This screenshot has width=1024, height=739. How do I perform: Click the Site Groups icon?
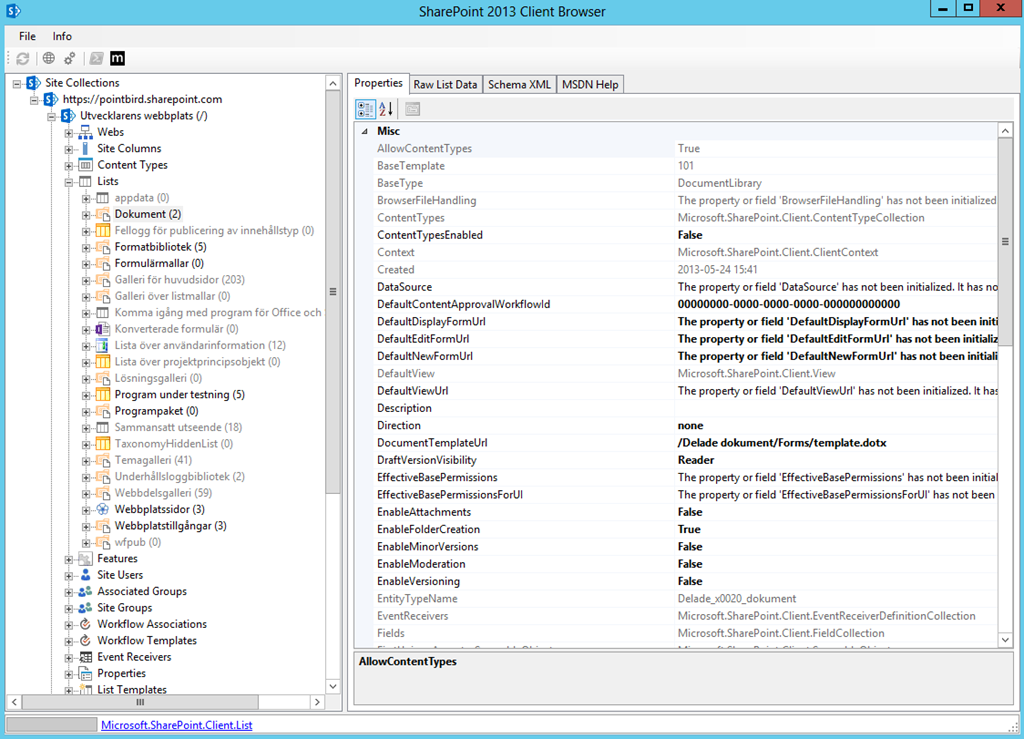(x=86, y=608)
